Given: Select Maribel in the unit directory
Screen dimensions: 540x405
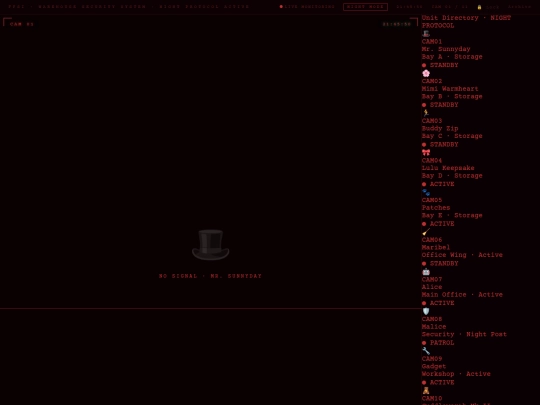Looking at the screenshot, I should 436,247.
